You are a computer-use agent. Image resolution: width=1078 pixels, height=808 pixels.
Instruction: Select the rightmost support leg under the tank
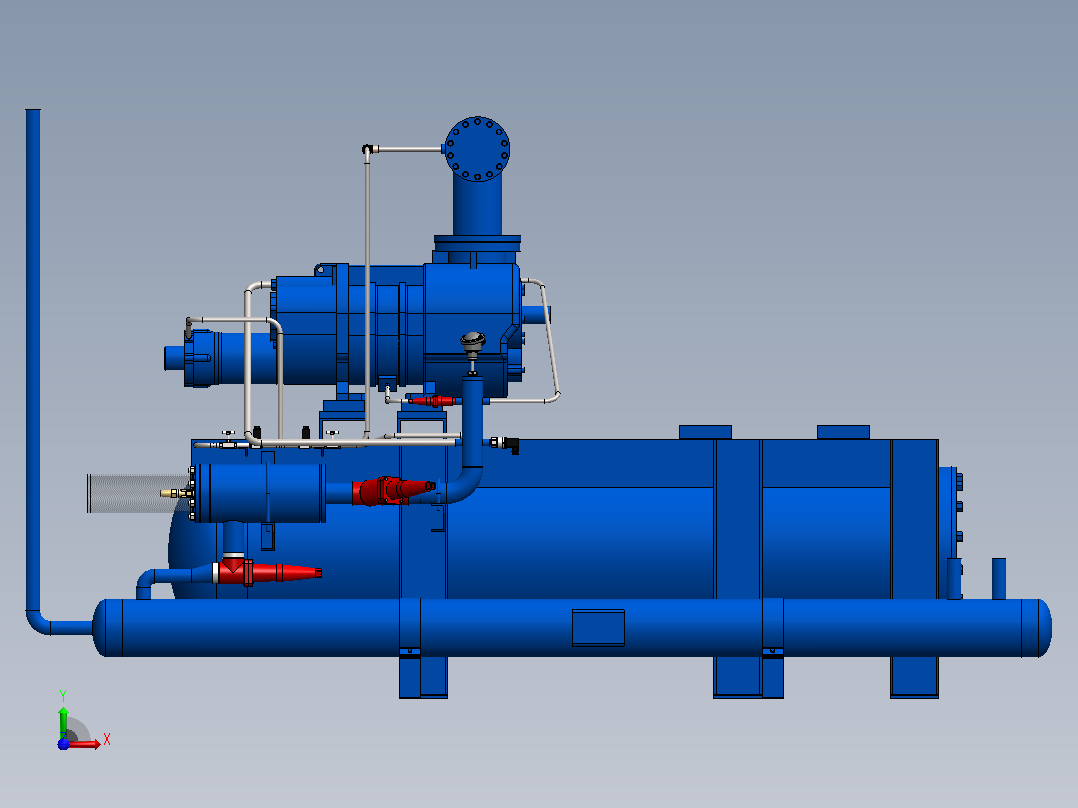[914, 677]
